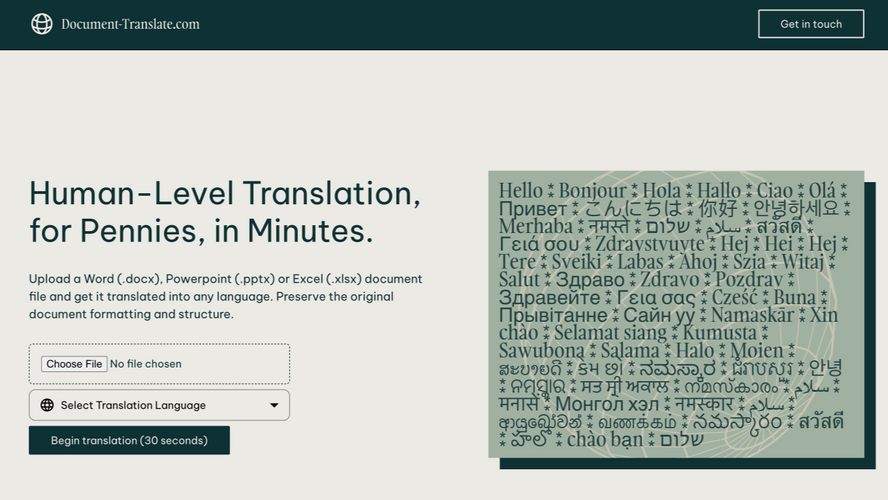Click the Choose File button
The width and height of the screenshot is (888, 500).
pos(74,364)
